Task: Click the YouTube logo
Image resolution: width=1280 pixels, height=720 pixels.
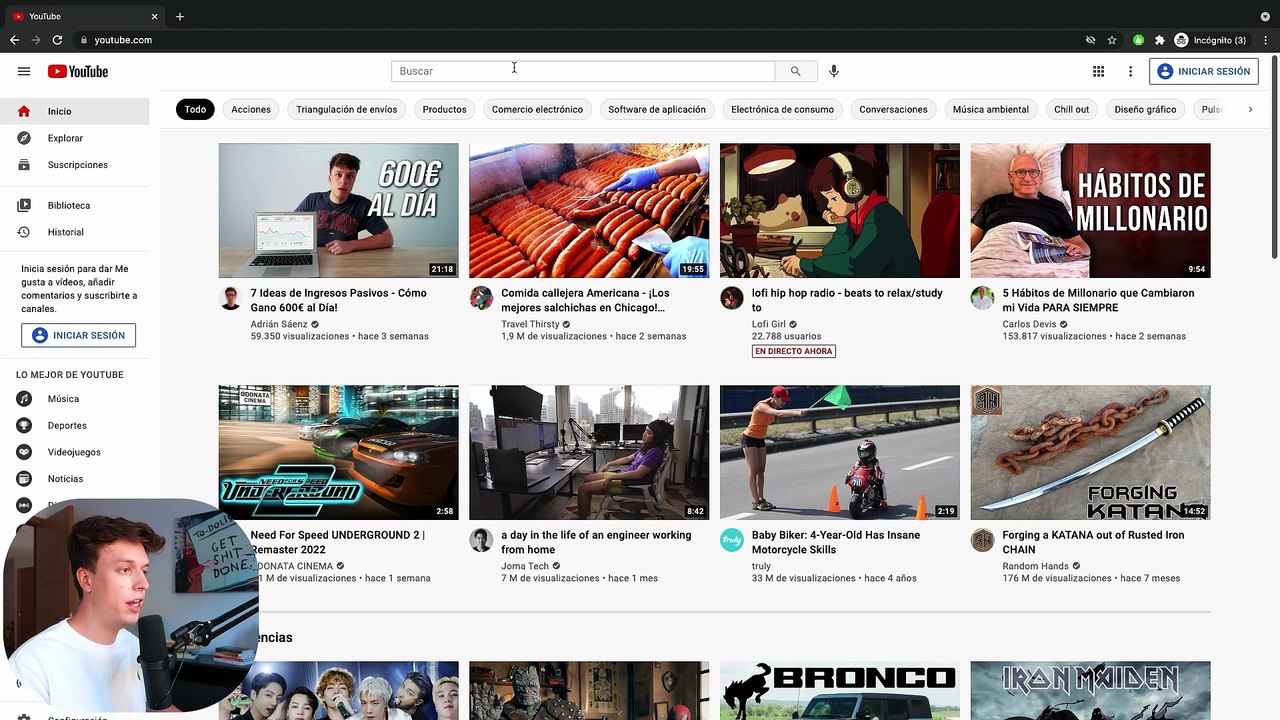Action: tap(77, 71)
